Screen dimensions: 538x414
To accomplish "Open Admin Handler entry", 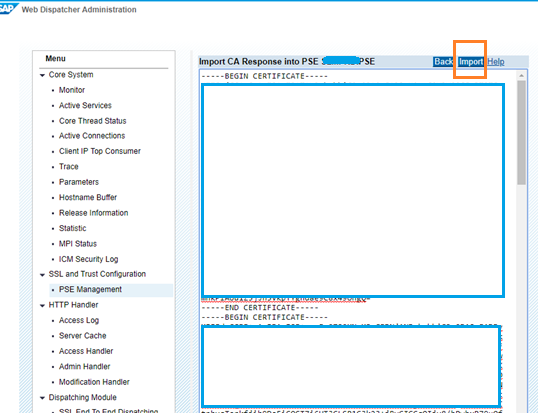I will [84, 367].
